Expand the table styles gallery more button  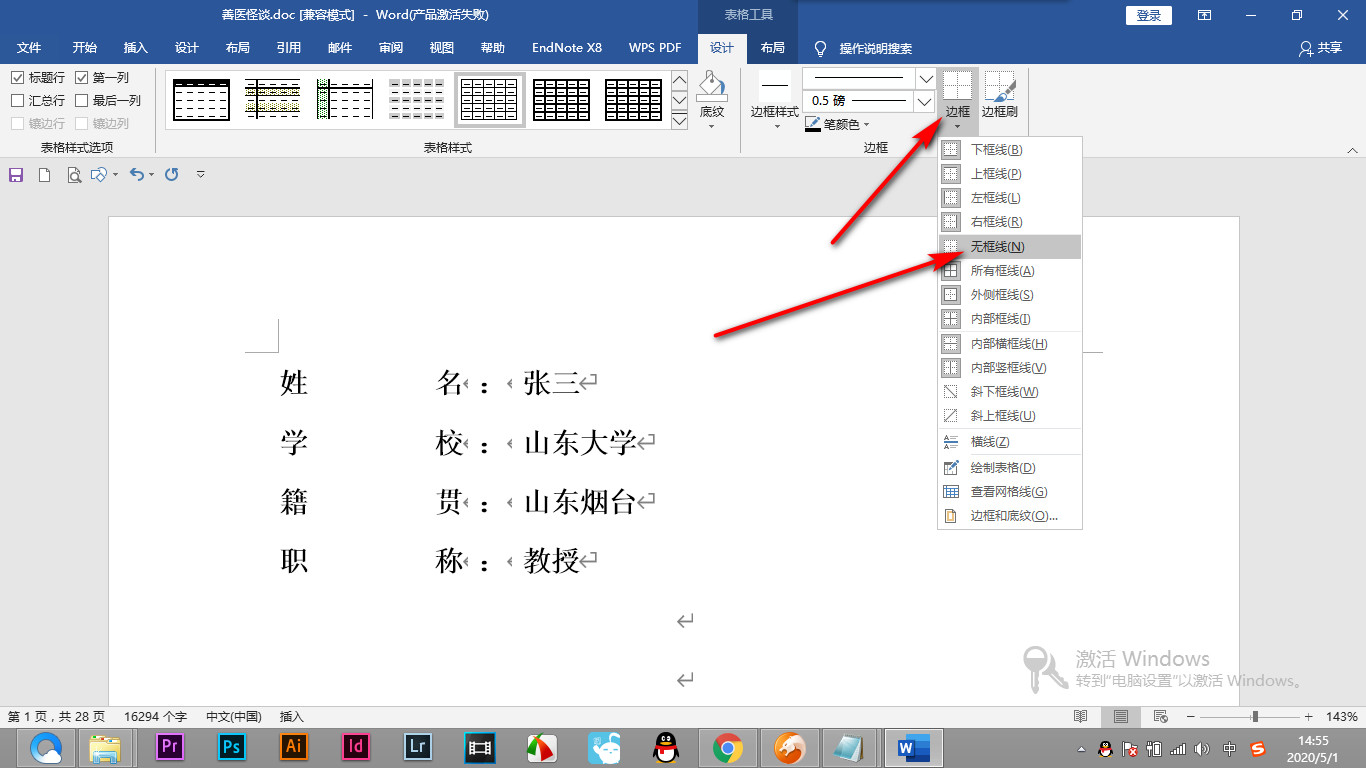click(x=679, y=121)
